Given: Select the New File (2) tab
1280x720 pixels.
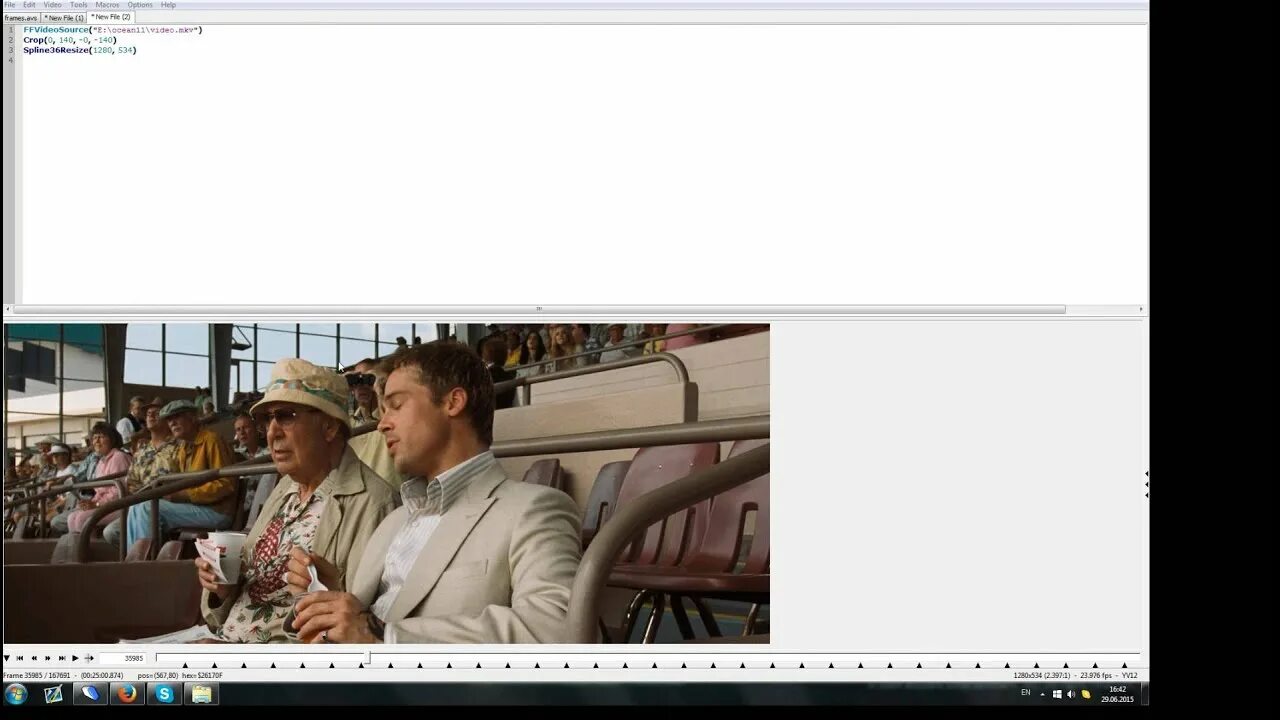Looking at the screenshot, I should pyautogui.click(x=111, y=17).
